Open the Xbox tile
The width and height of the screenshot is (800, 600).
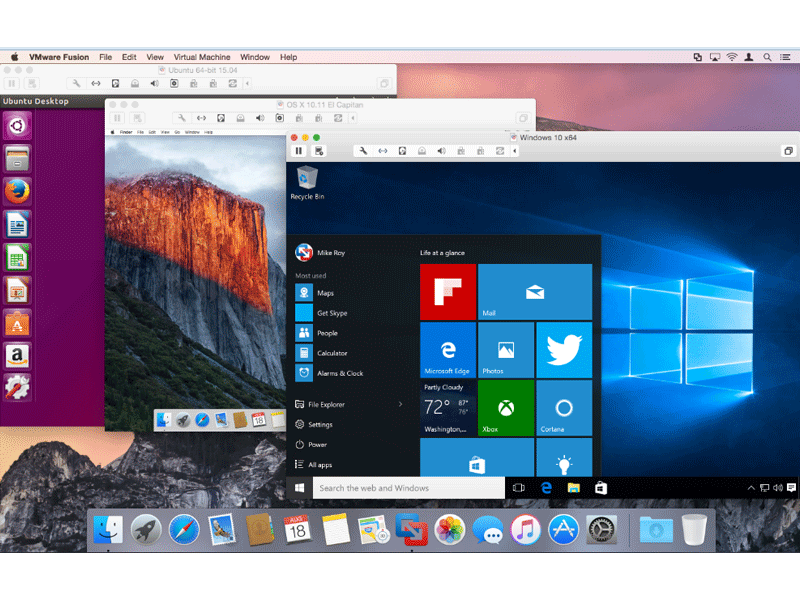pyautogui.click(x=506, y=408)
